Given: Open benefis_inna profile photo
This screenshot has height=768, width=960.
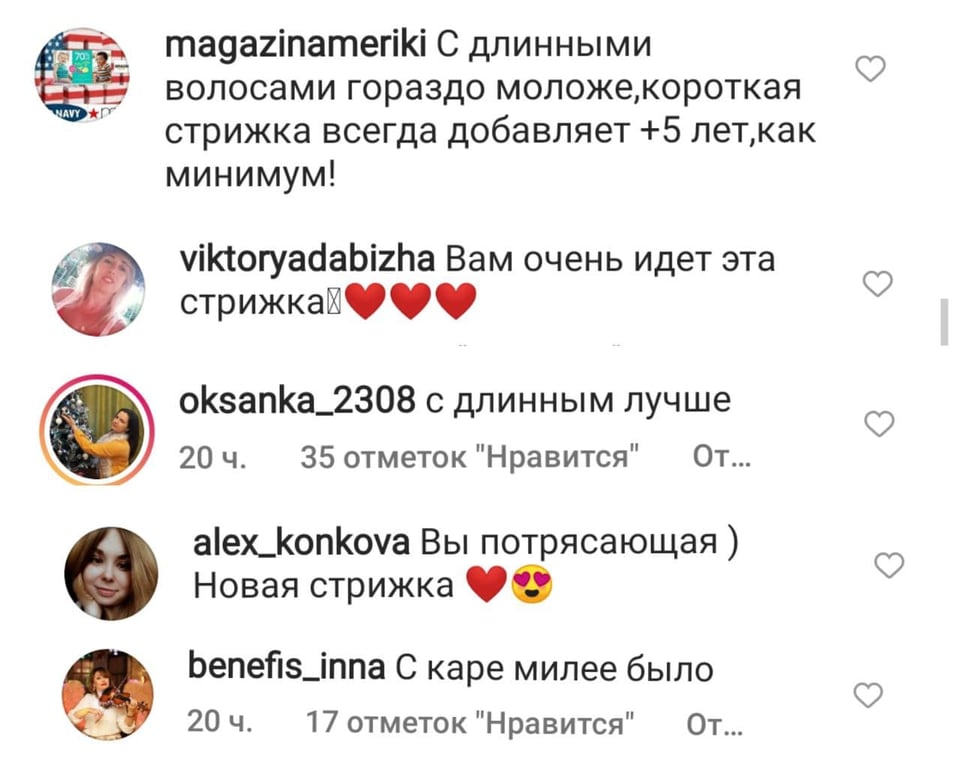Looking at the screenshot, I should (108, 695).
